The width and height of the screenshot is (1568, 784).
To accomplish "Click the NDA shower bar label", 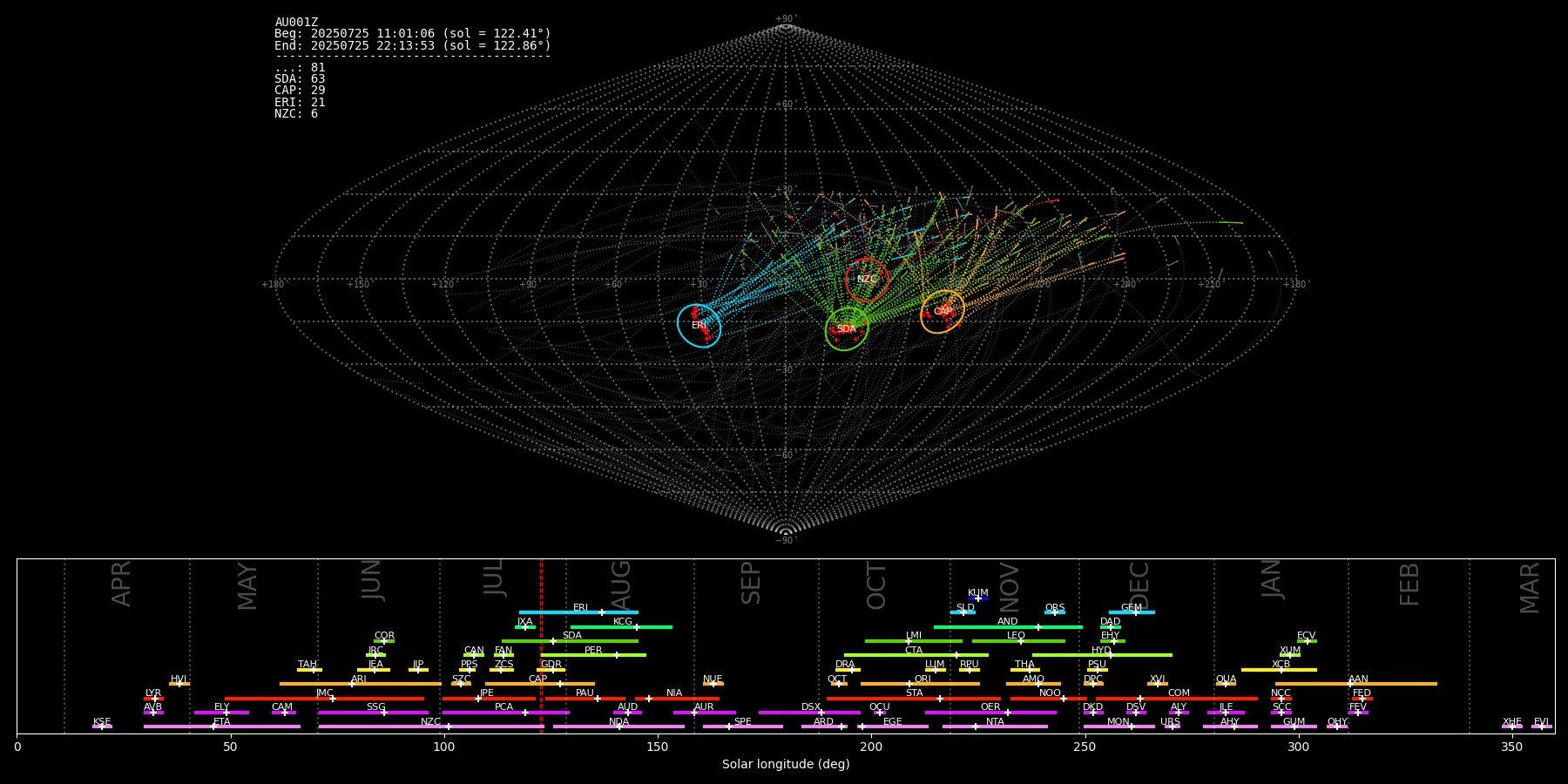I will click(x=619, y=722).
